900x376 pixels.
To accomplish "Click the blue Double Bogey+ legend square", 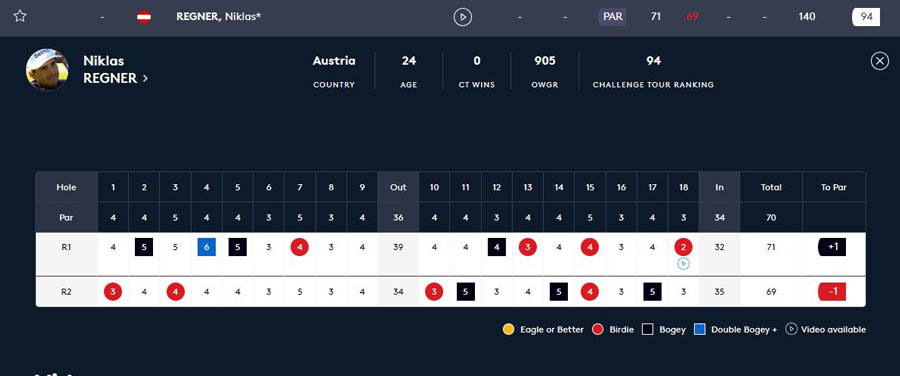I will click(x=699, y=330).
